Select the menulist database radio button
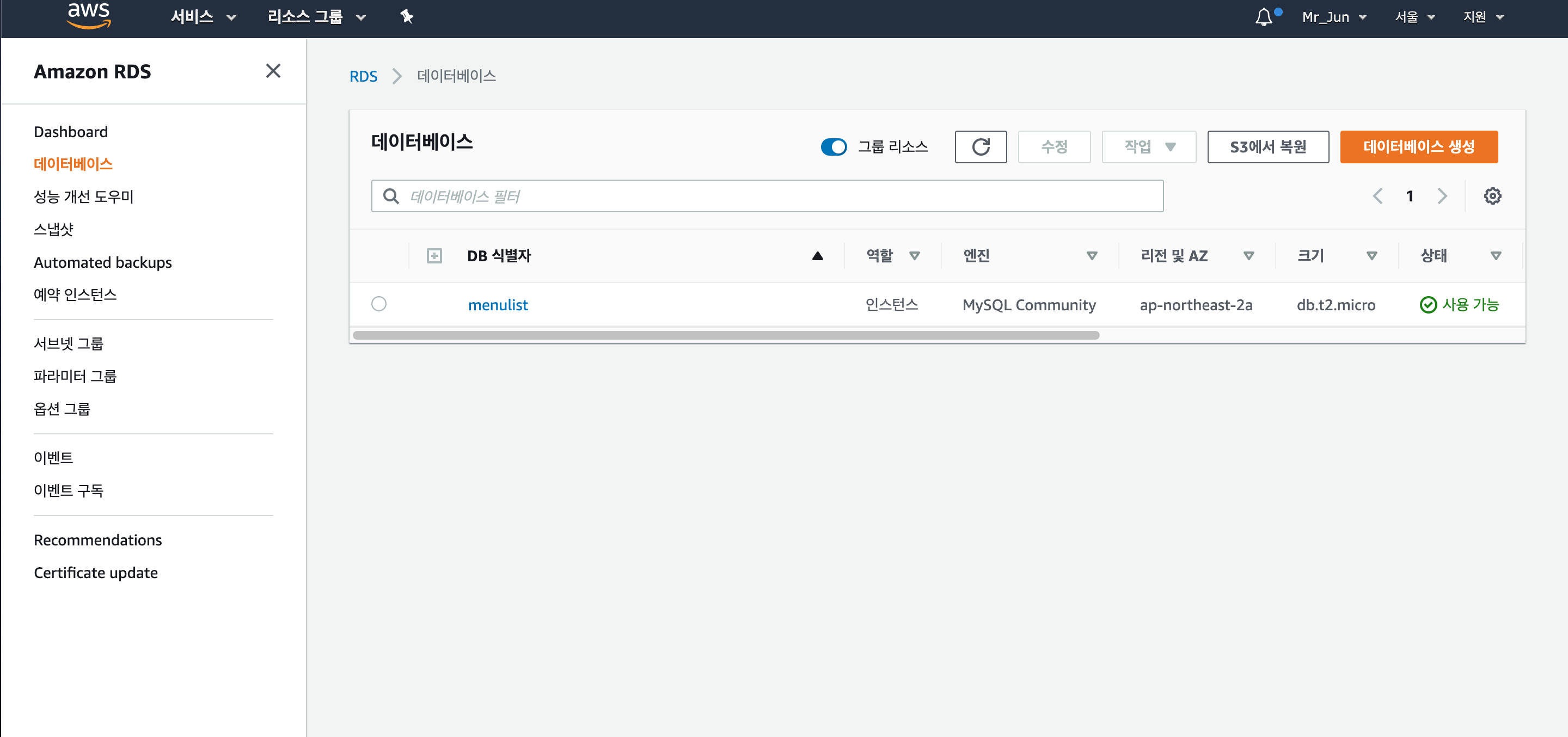Screen dimensions: 1568x737 coord(378,304)
